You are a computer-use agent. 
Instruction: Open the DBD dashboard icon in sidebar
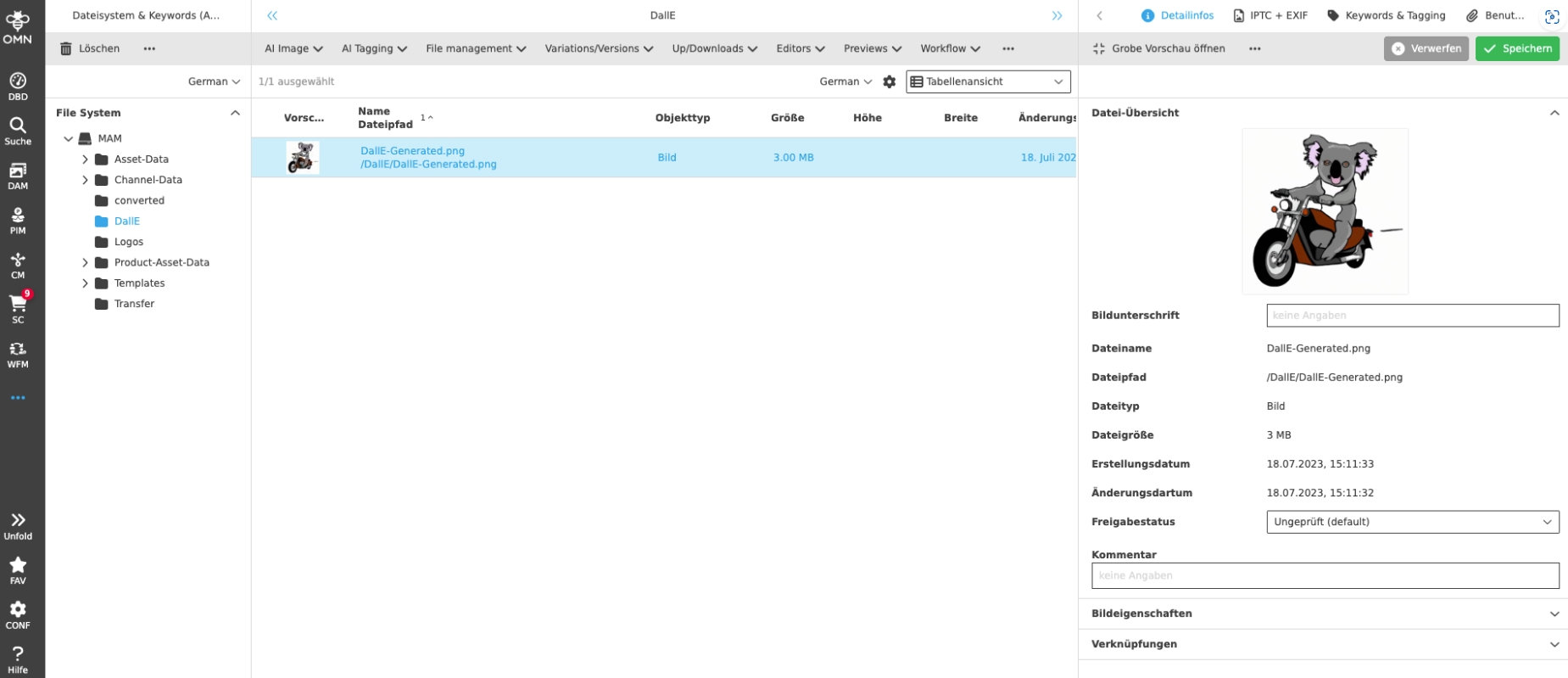[18, 86]
